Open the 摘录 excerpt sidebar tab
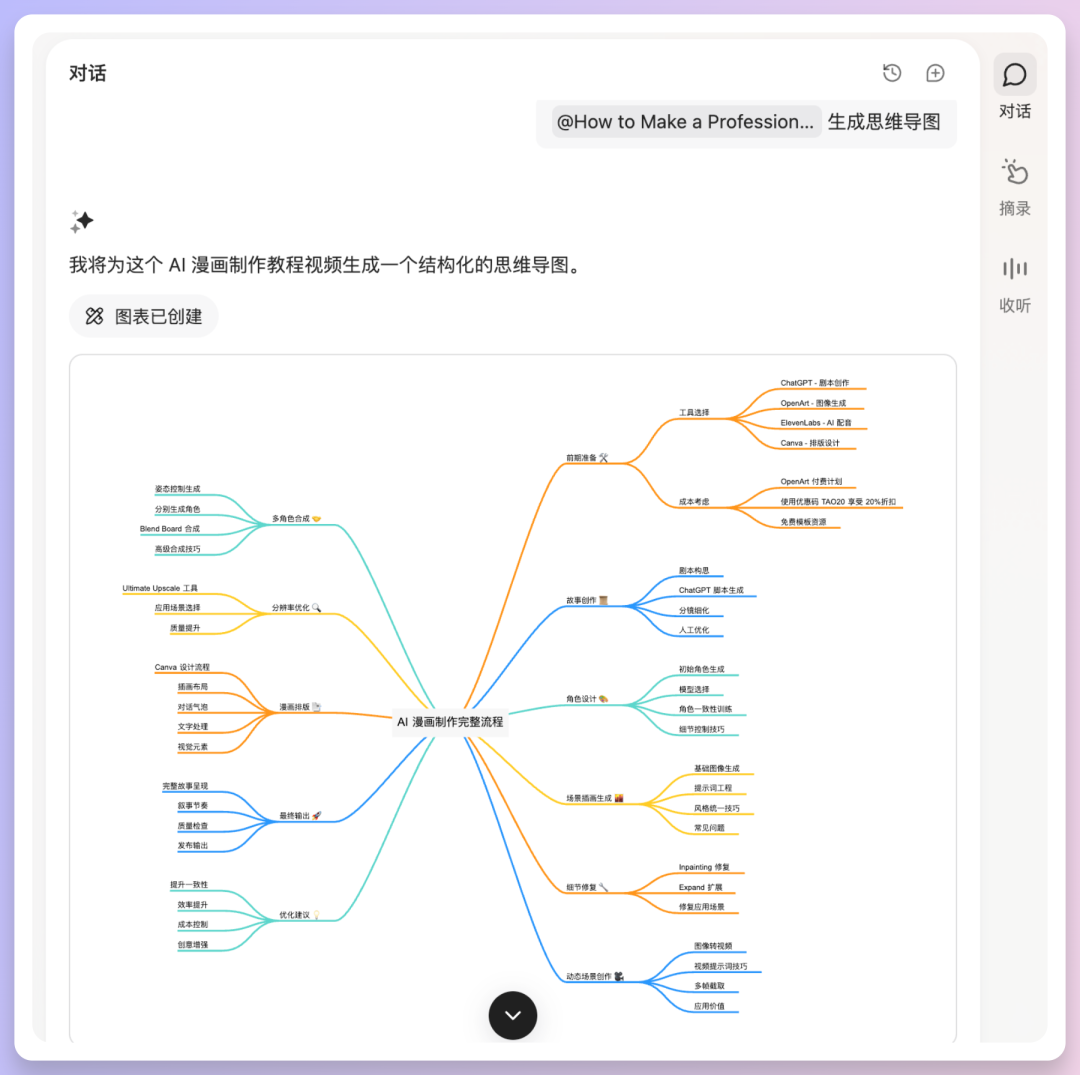Viewport: 1080px width, 1075px height. coord(1014,186)
